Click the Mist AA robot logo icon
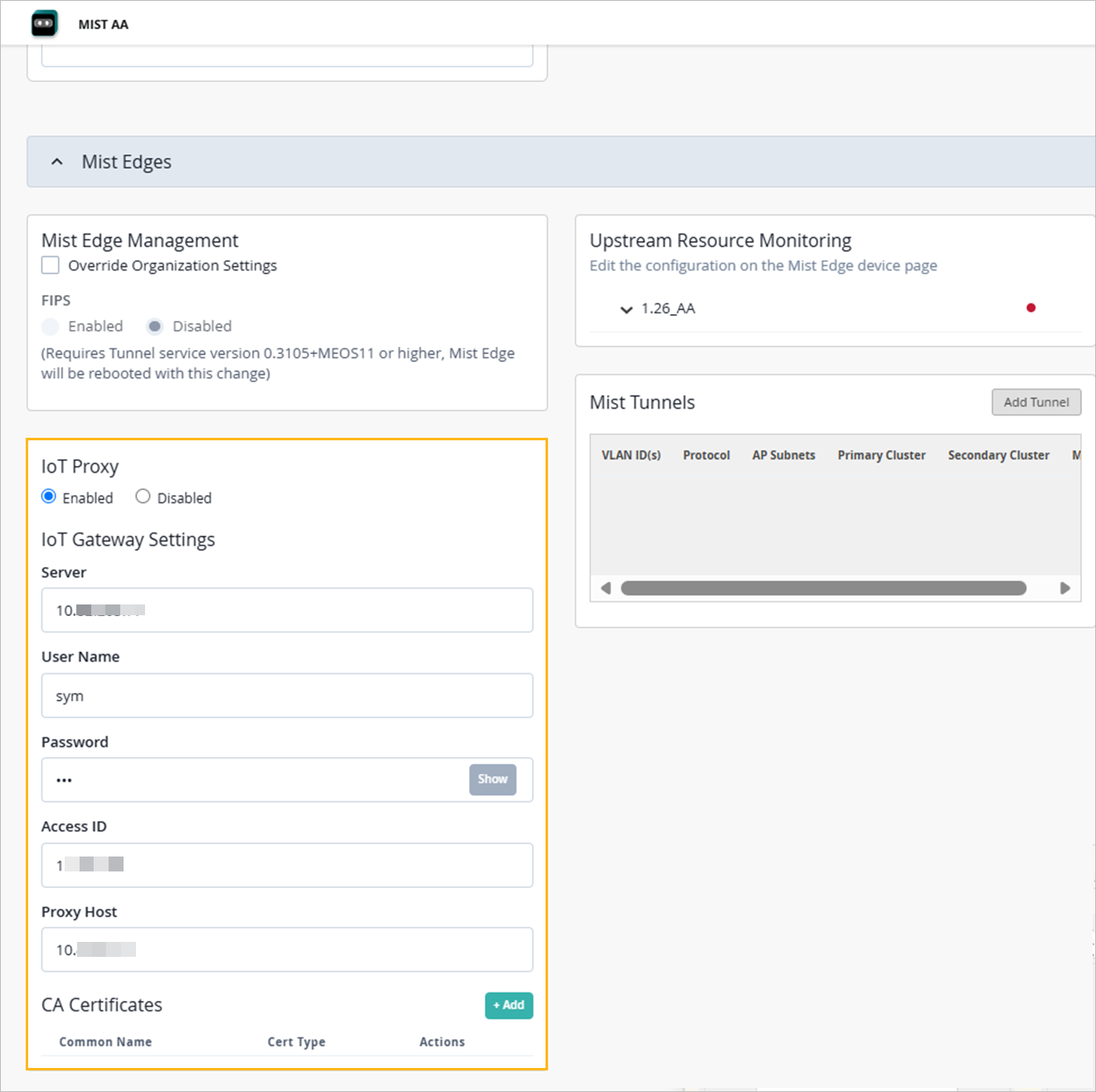Screen dimensions: 1096x1092 (45, 23)
